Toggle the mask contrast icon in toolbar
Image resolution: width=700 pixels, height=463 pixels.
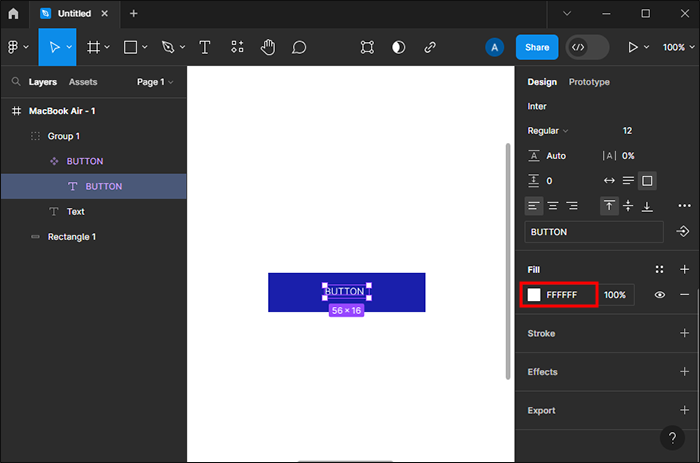click(x=399, y=47)
